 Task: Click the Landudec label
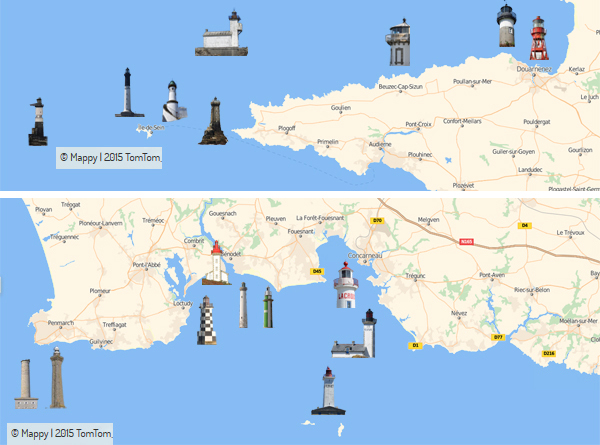[530, 170]
